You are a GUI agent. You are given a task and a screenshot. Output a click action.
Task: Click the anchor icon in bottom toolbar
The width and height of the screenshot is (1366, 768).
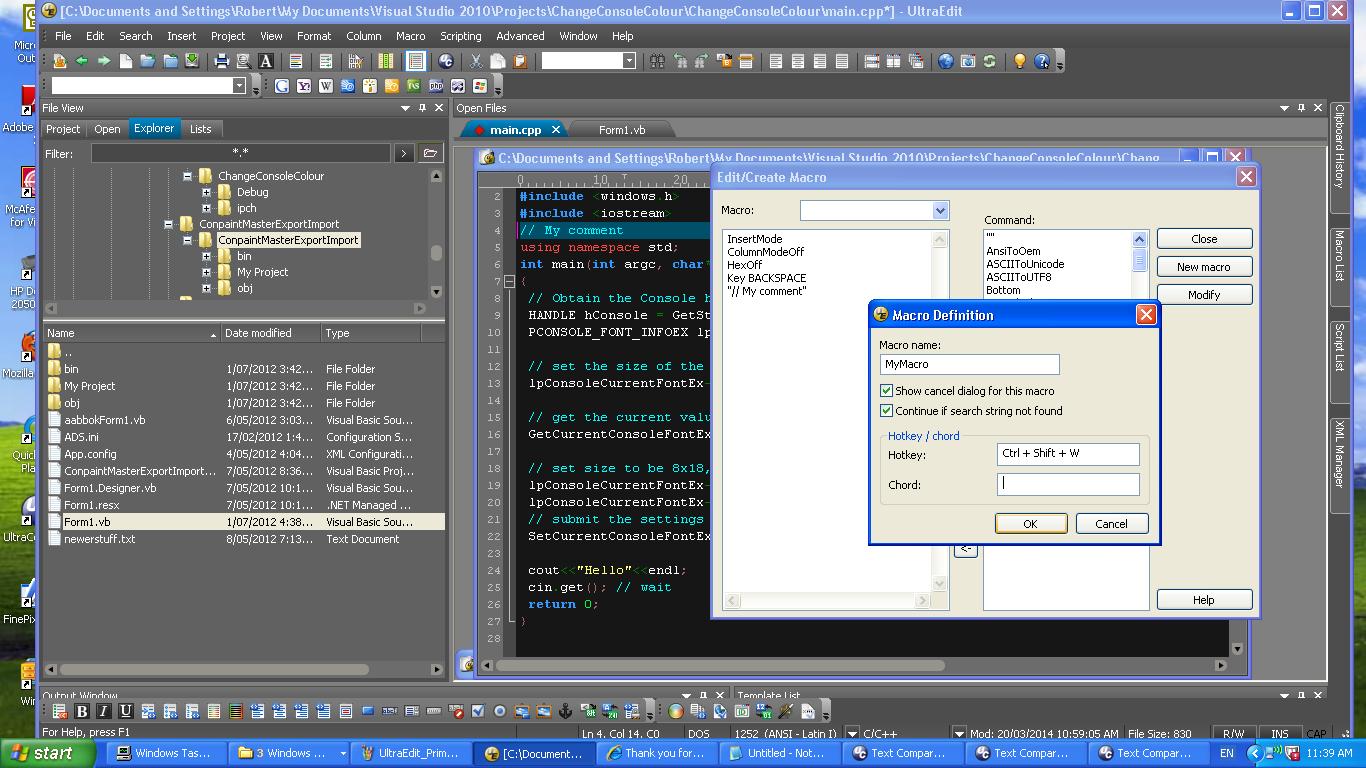pos(565,711)
